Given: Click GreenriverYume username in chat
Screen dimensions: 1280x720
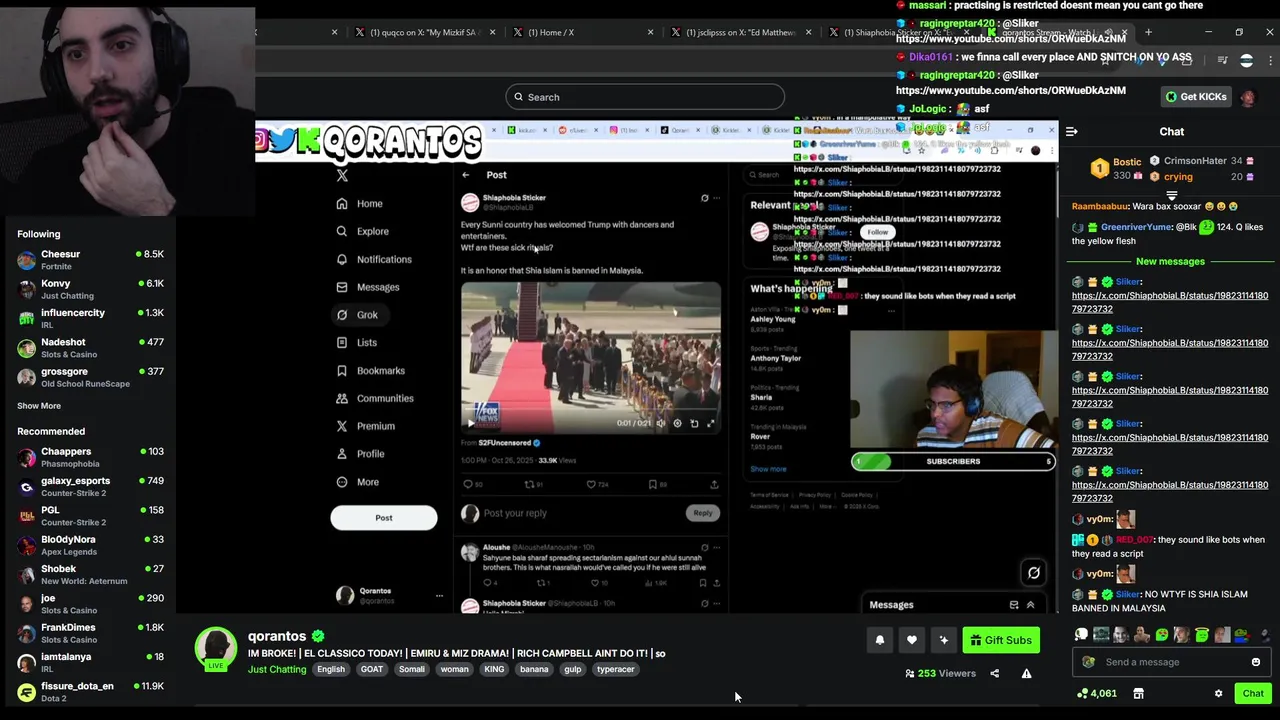Looking at the screenshot, I should pyautogui.click(x=1136, y=227).
